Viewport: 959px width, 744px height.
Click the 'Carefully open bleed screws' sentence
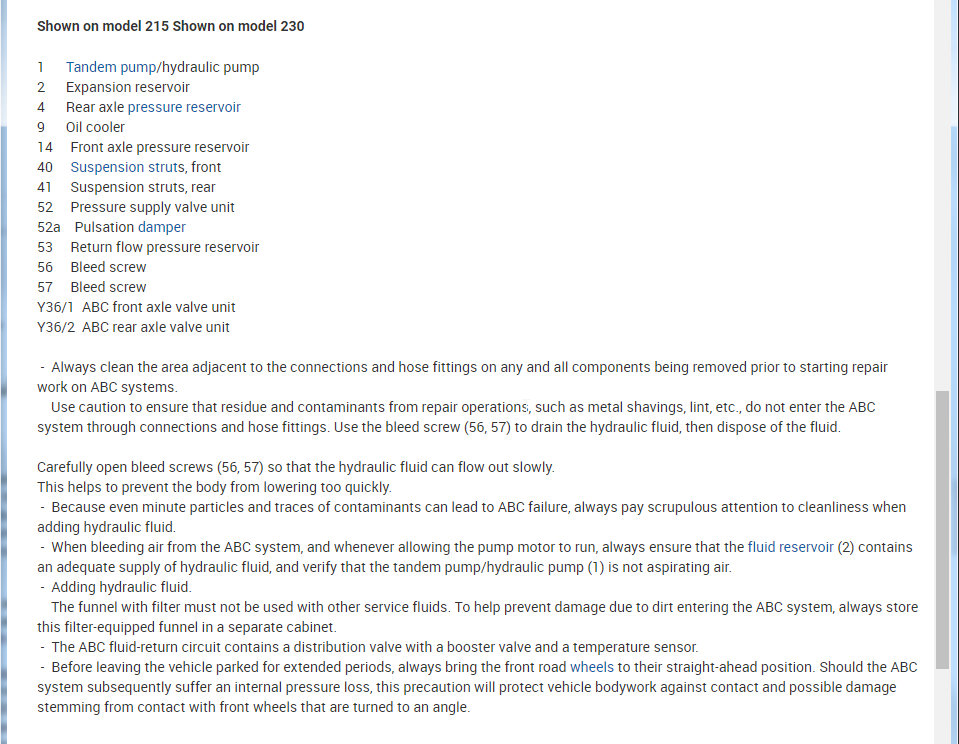coord(295,467)
